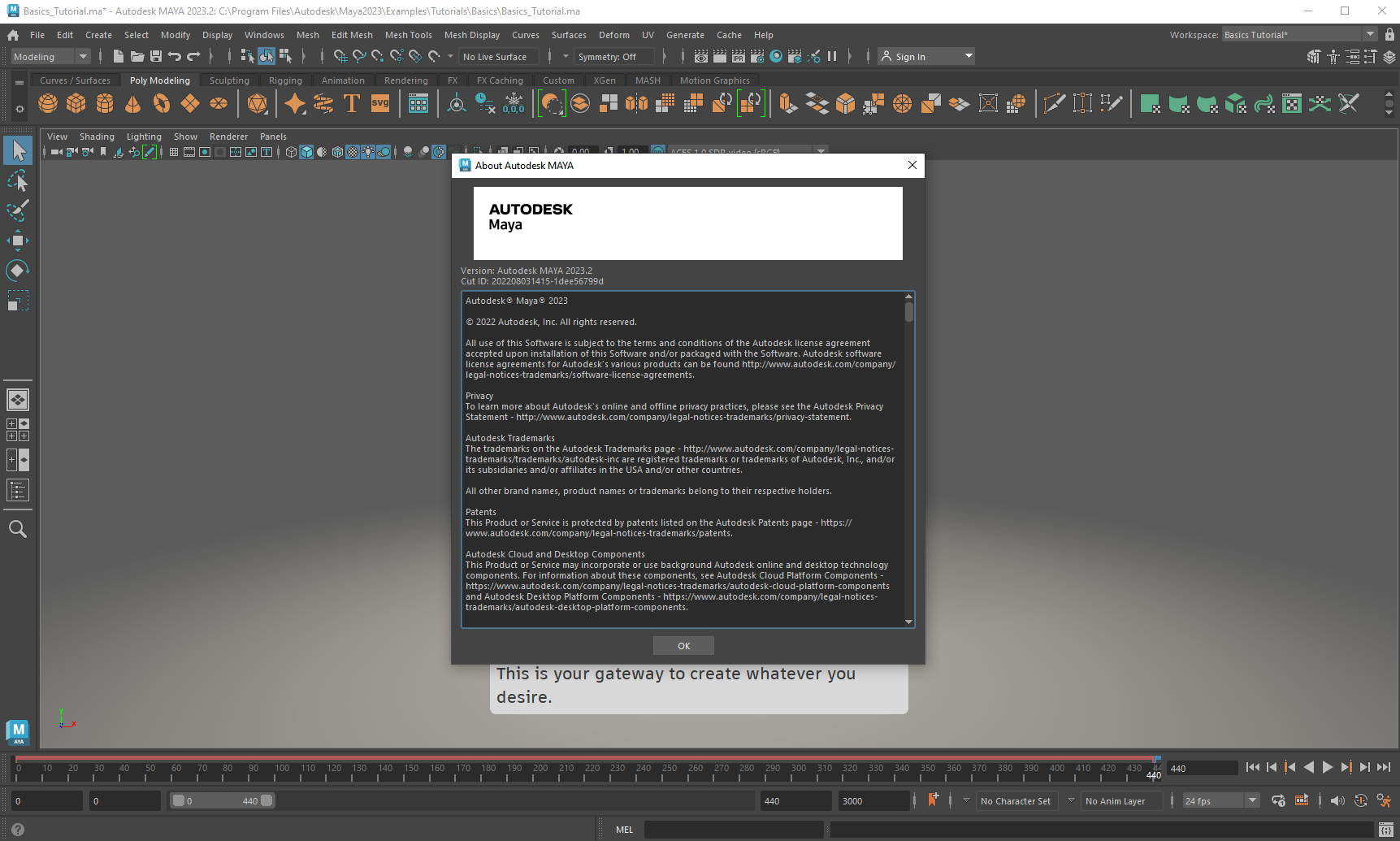This screenshot has height=841, width=1400.
Task: Open the 24 fps dropdown
Action: click(1220, 800)
